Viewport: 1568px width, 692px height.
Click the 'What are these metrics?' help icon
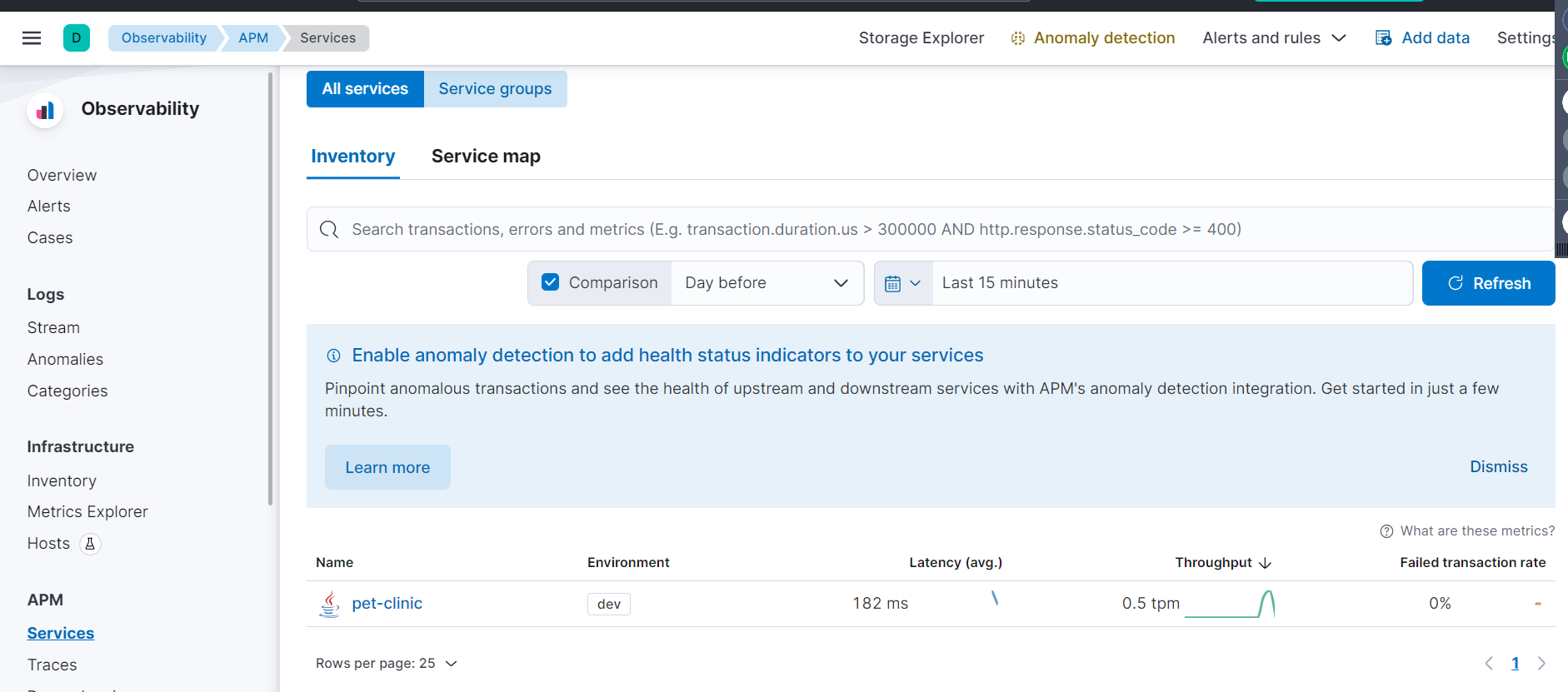click(x=1386, y=531)
